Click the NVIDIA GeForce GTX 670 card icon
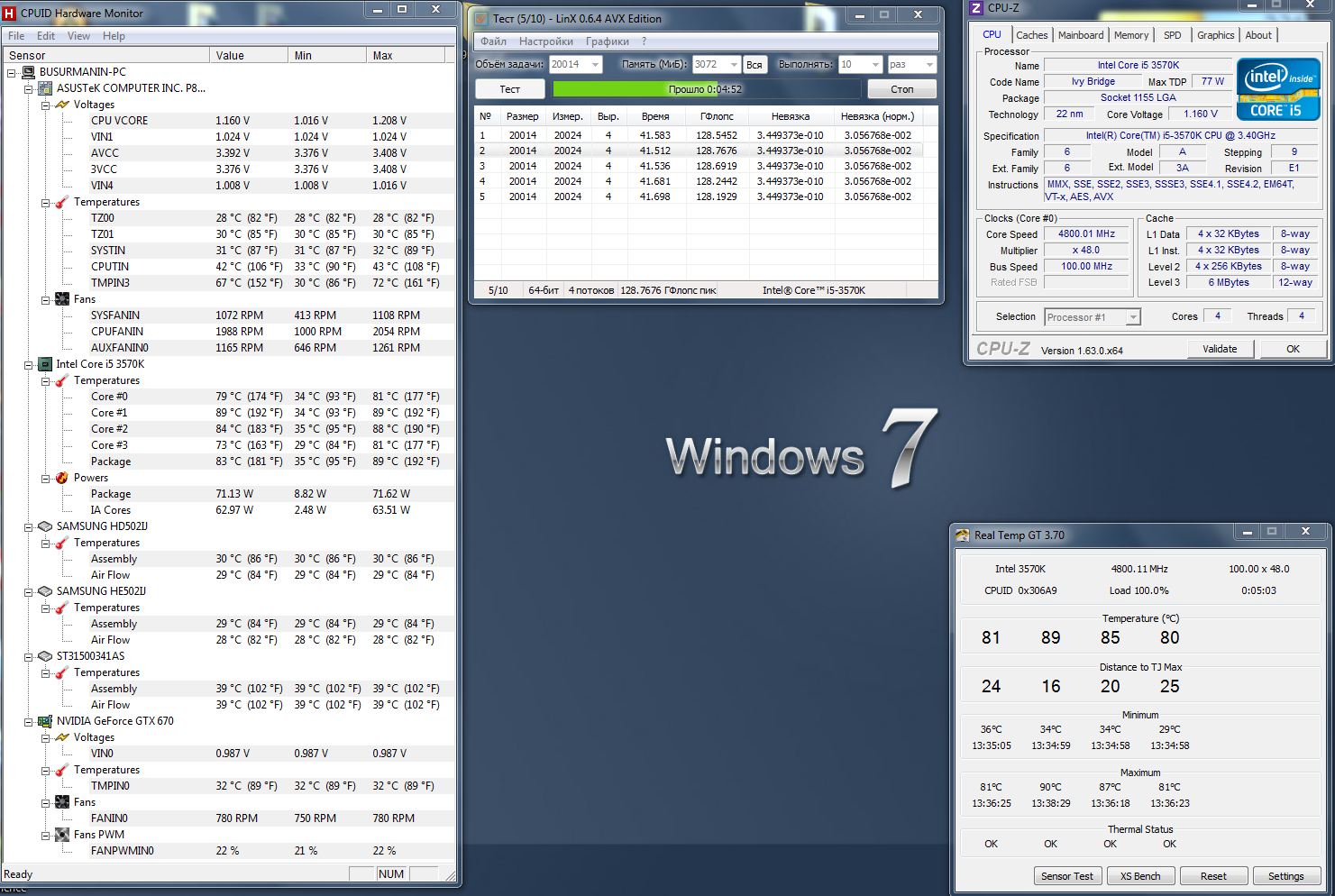Image resolution: width=1335 pixels, height=896 pixels. pyautogui.click(x=44, y=721)
